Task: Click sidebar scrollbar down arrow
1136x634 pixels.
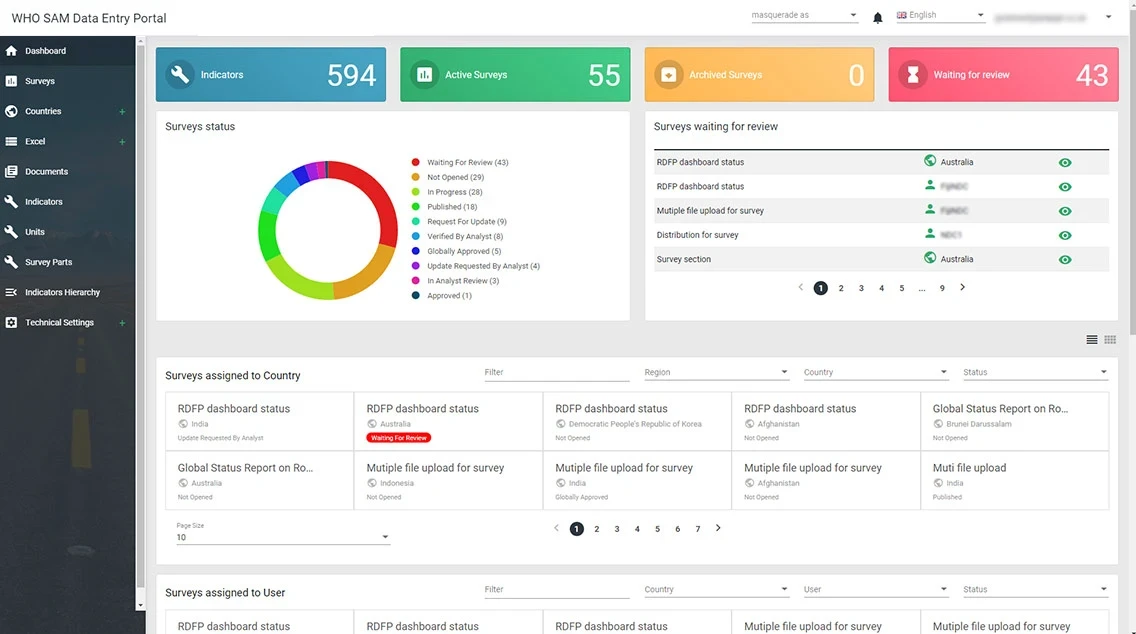Action: point(141,606)
